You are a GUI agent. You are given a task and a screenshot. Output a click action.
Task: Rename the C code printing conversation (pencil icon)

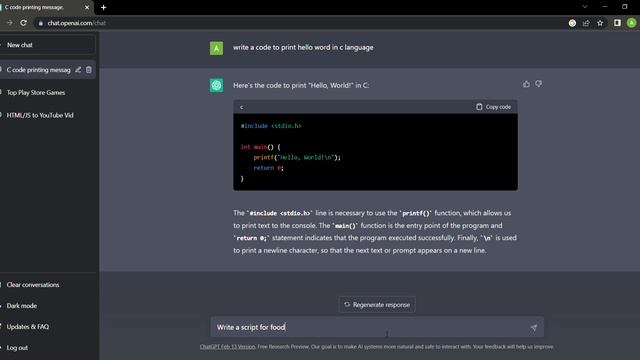click(x=78, y=70)
